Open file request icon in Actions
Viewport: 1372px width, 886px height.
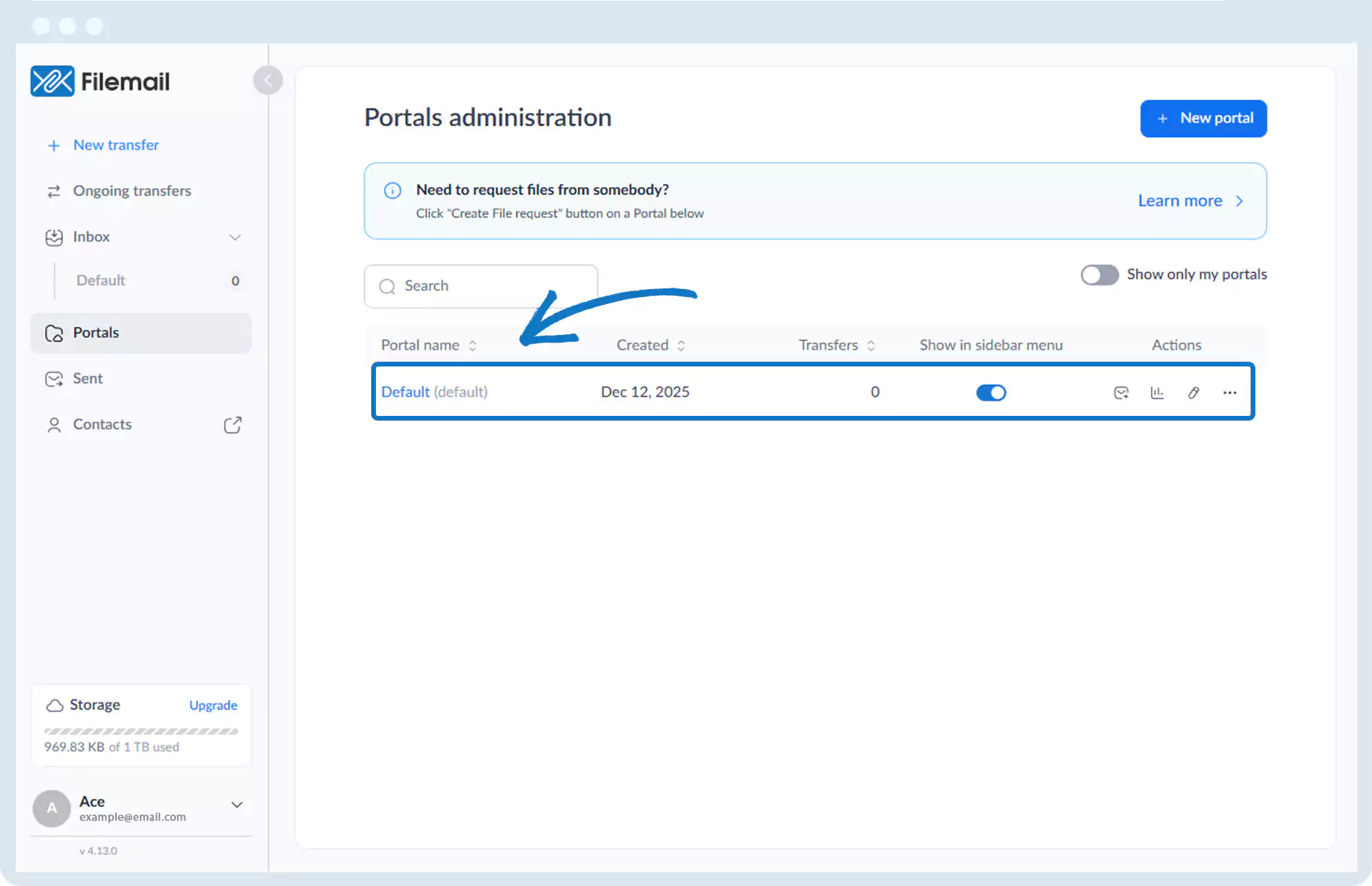[x=1121, y=393]
